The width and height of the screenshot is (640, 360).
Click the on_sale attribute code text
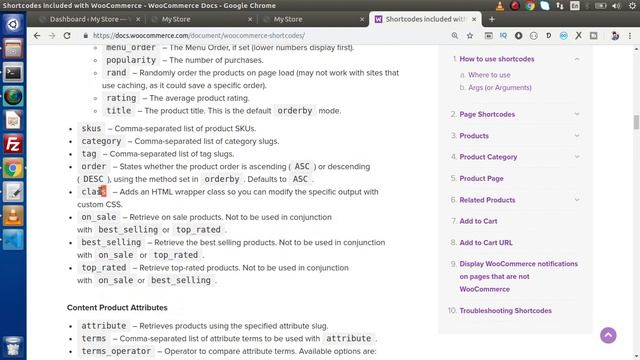[x=99, y=217]
